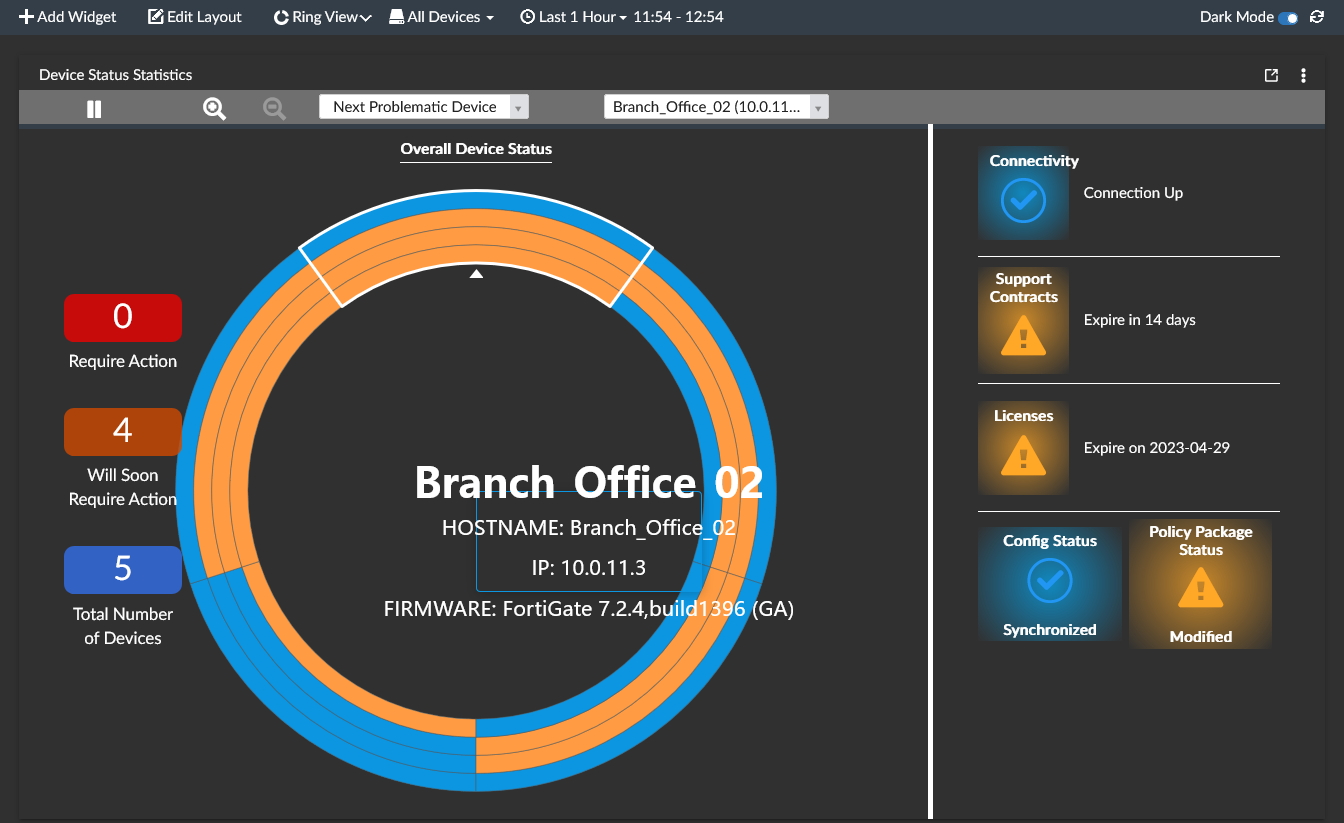This screenshot has width=1344, height=823.
Task: Click the Licenses warning icon
Action: pyautogui.click(x=1023, y=458)
